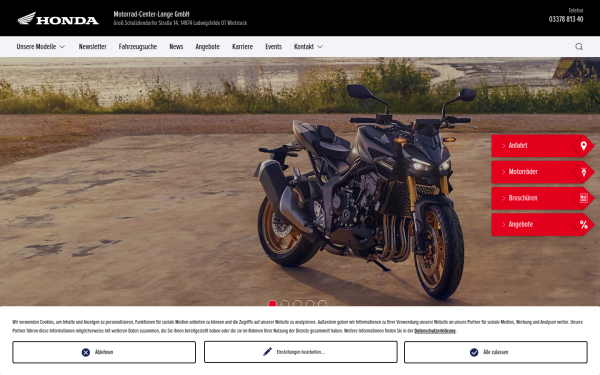This screenshot has height=375, width=600.
Task: Click the Motorrad-Center-Lange GmbH title
Action: tap(152, 14)
